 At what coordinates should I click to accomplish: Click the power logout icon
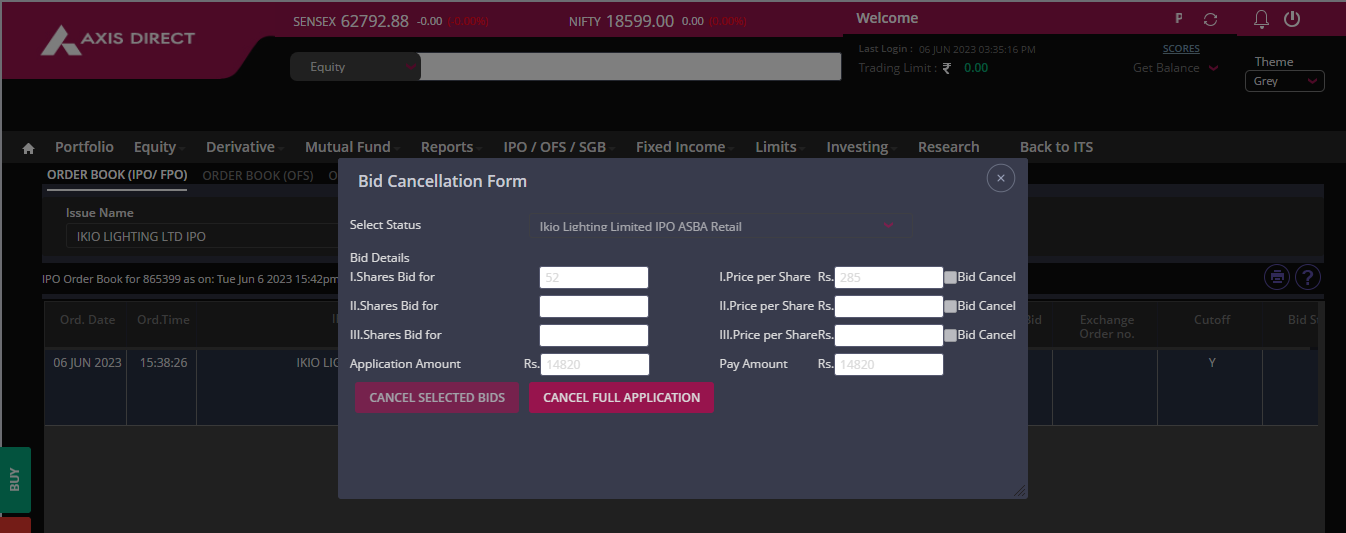(1292, 19)
